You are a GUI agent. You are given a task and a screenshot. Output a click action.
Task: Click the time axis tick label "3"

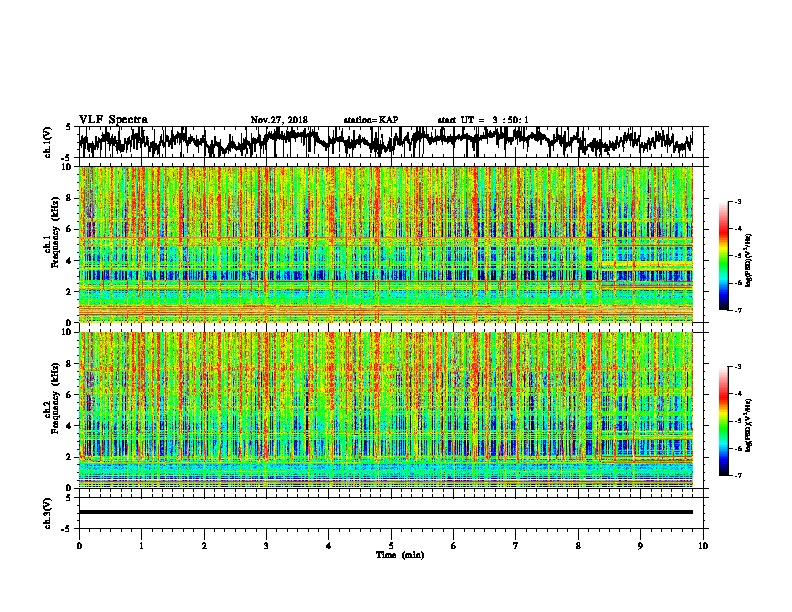[266, 546]
